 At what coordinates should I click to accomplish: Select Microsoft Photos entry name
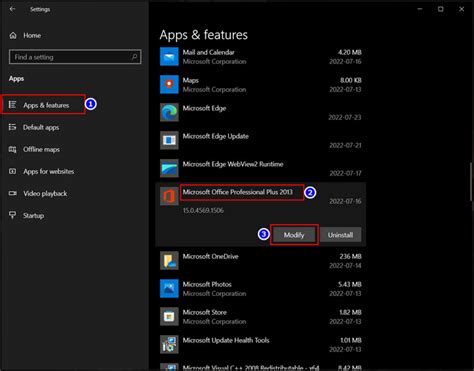coord(207,284)
